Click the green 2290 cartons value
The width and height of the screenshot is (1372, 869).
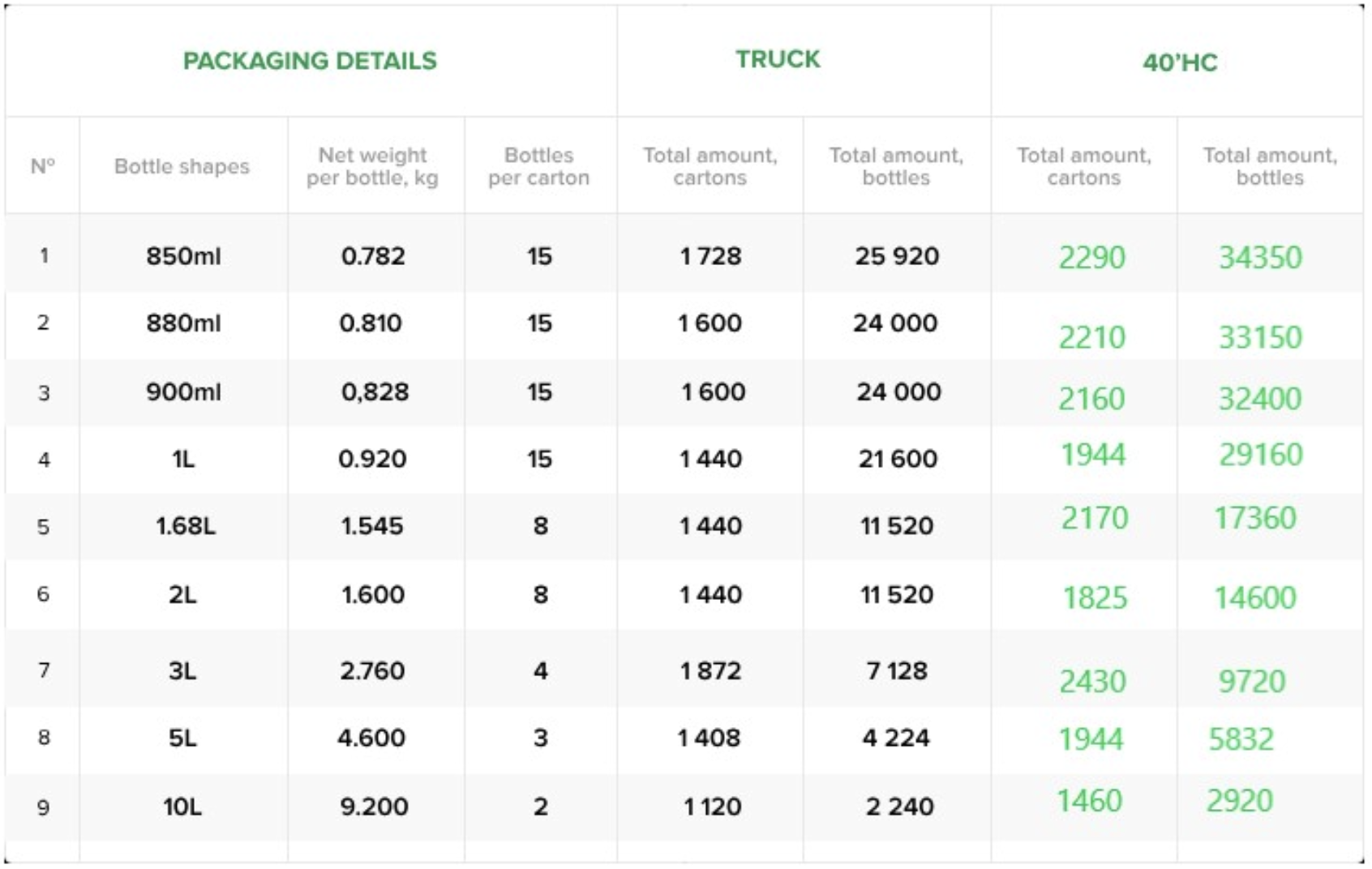(x=1092, y=258)
